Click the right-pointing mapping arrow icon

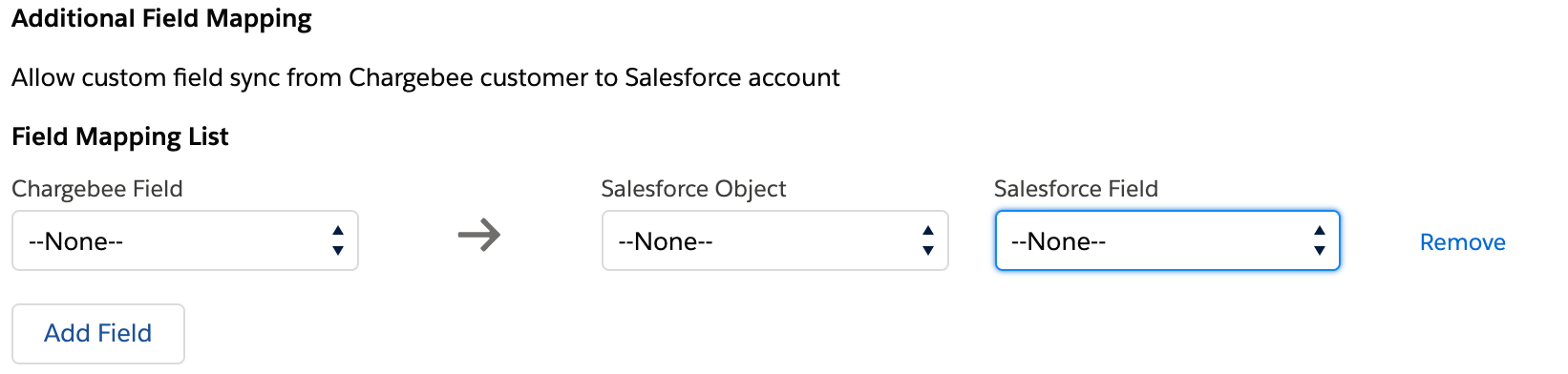(478, 235)
